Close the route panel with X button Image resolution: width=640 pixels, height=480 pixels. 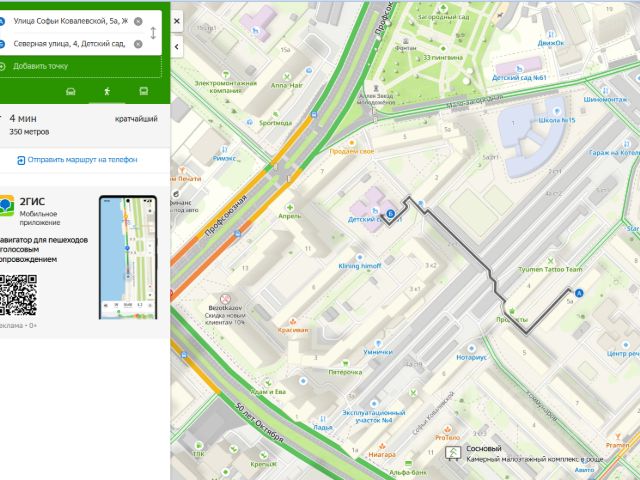[177, 21]
